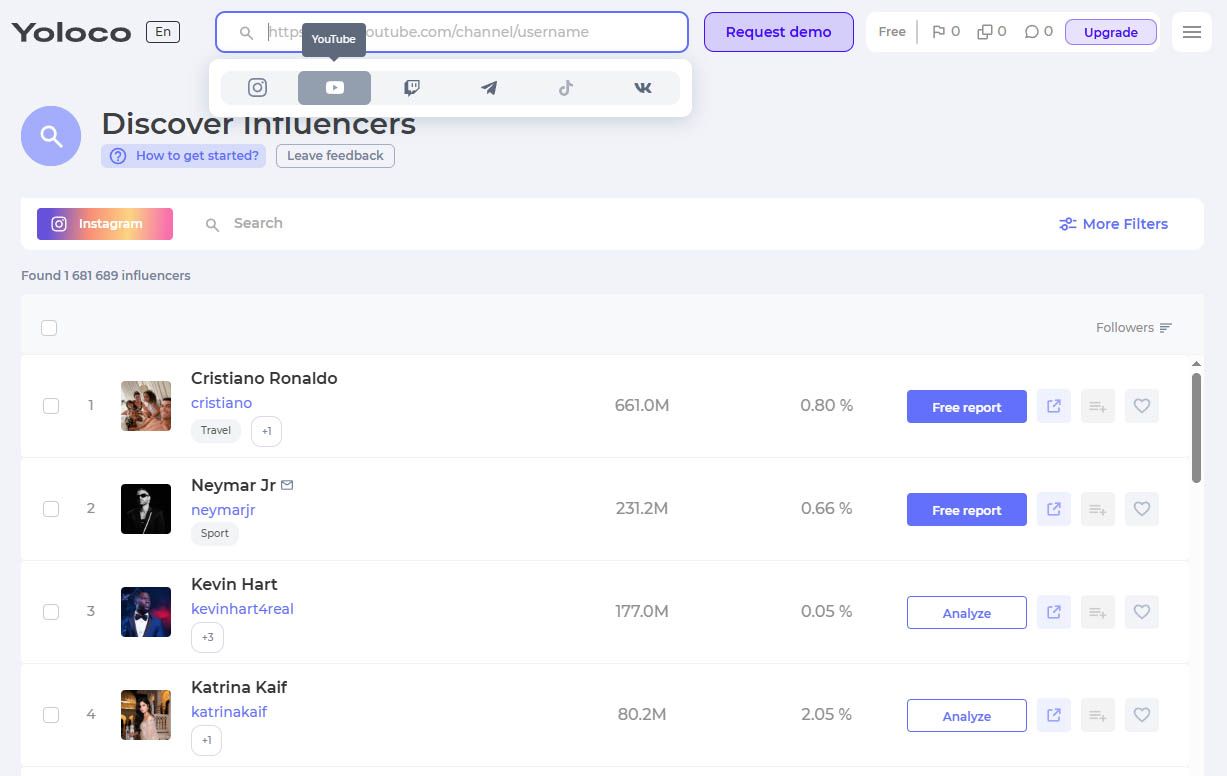Image resolution: width=1227 pixels, height=776 pixels.
Task: Analyze Kevin Hart's account
Action: click(967, 613)
